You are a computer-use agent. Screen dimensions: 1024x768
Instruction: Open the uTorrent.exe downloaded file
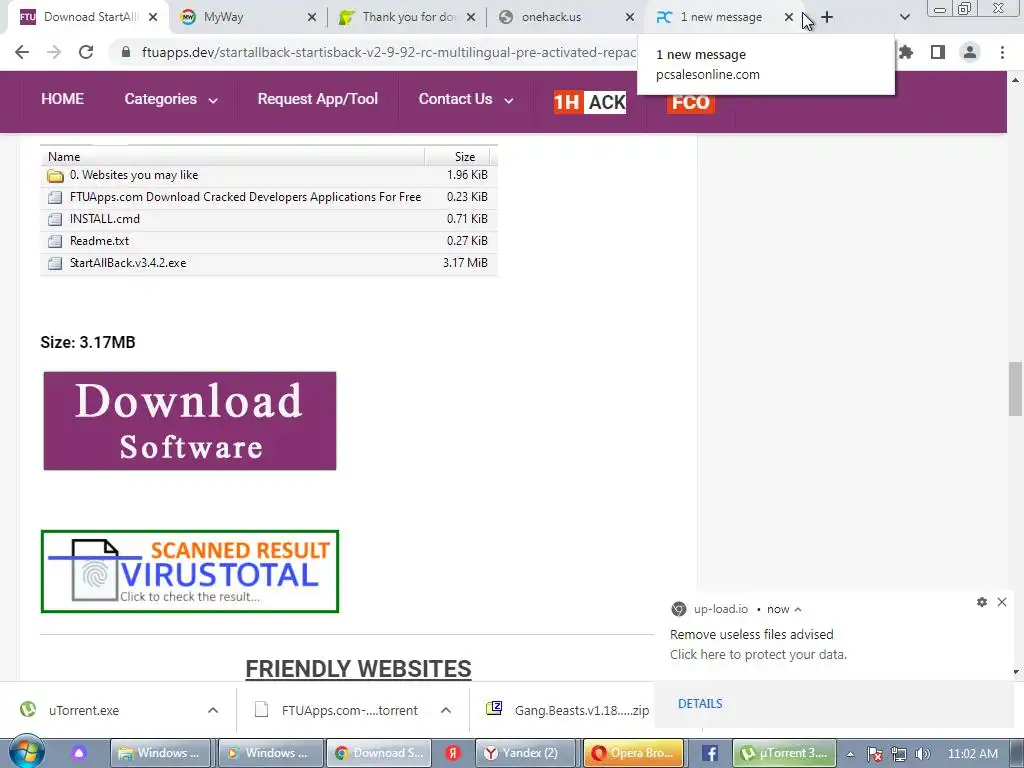84,710
